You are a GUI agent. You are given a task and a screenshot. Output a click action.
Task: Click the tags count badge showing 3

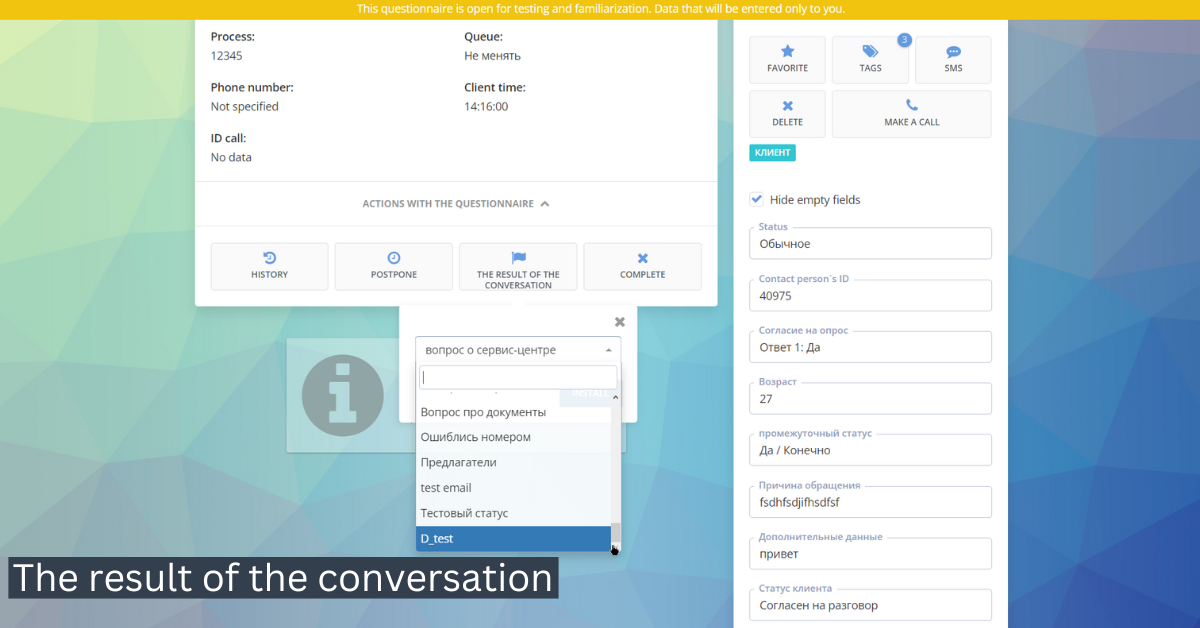click(x=904, y=40)
